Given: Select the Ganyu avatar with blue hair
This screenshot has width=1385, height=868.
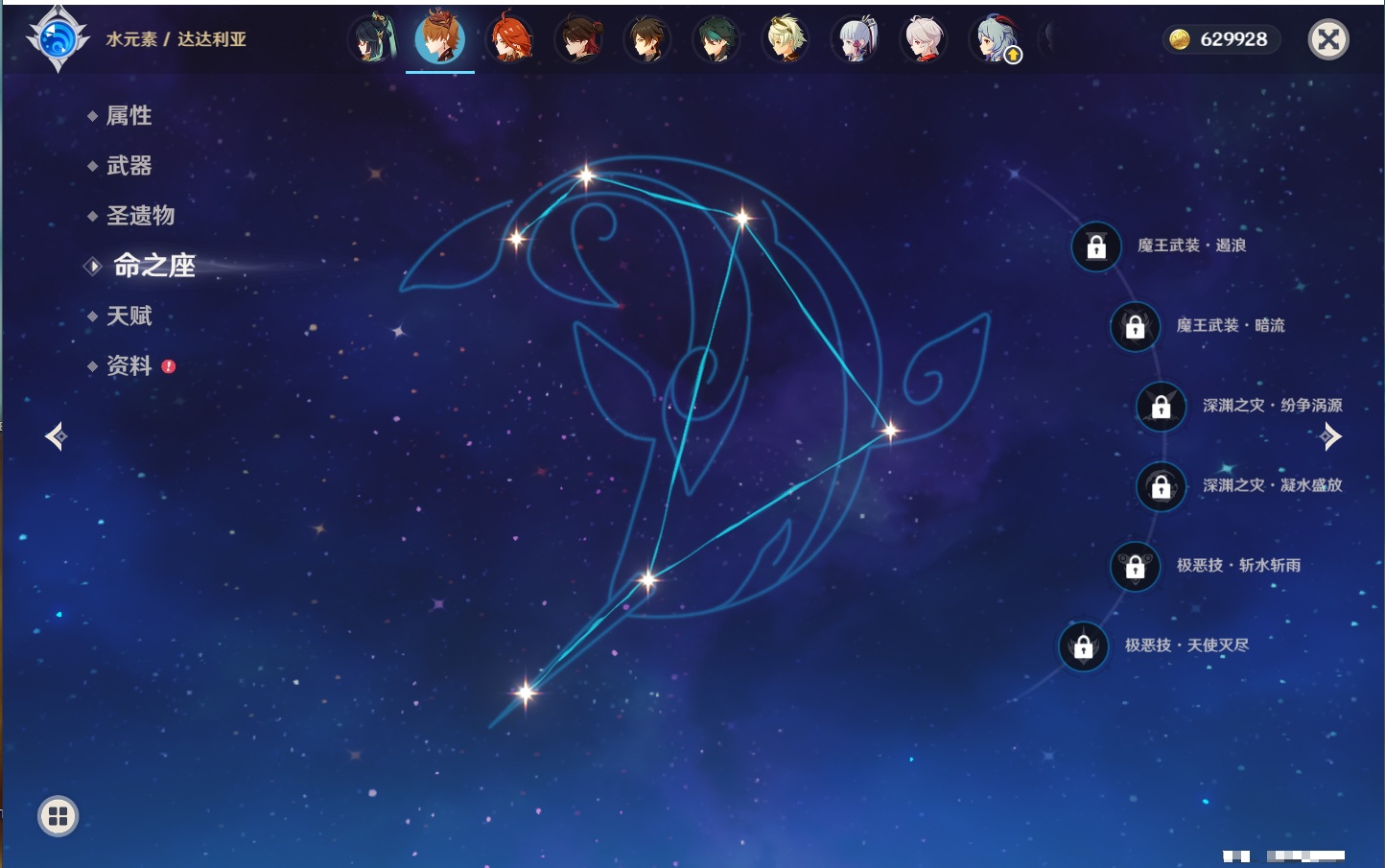Looking at the screenshot, I should [x=994, y=39].
